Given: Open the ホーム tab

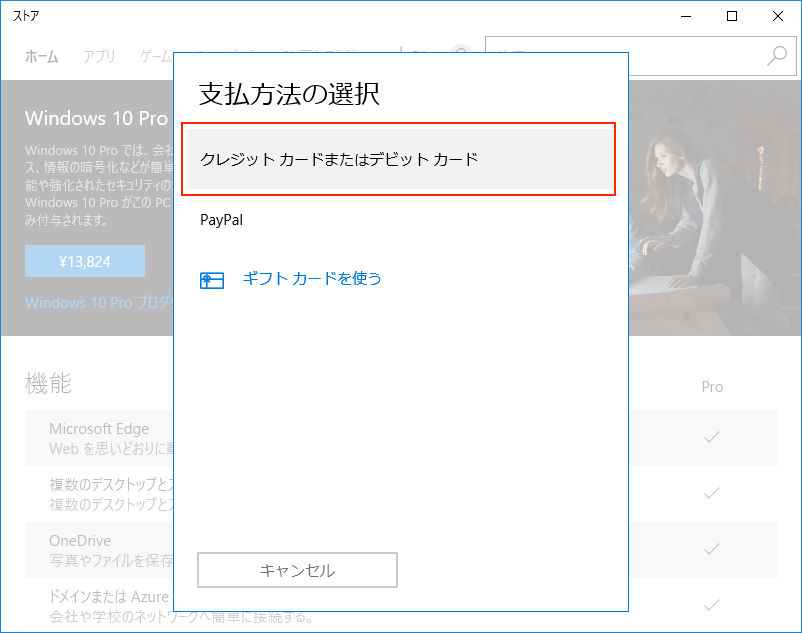Looking at the screenshot, I should [42, 56].
